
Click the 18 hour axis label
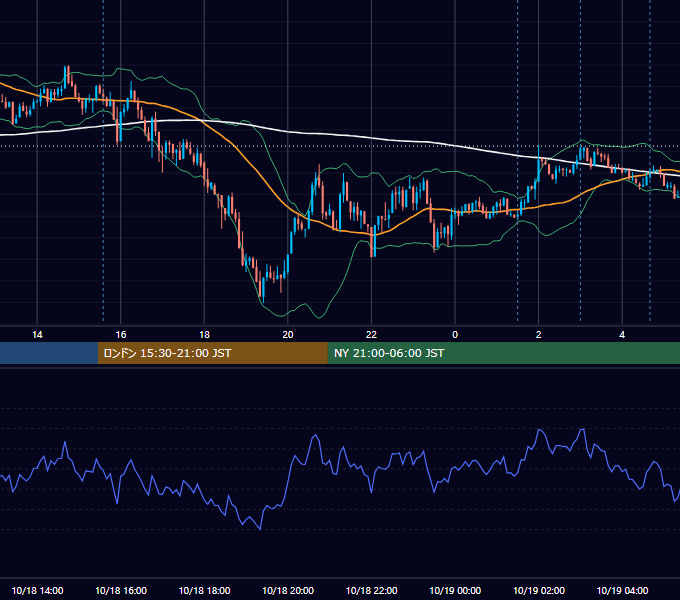204,335
